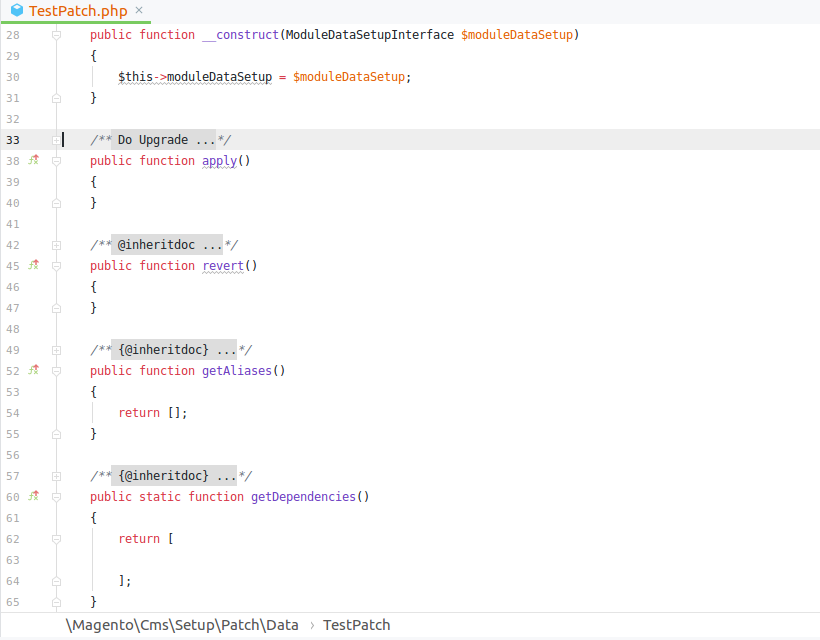Collapse the apply function at line 38
The image size is (820, 640).
click(x=56, y=161)
